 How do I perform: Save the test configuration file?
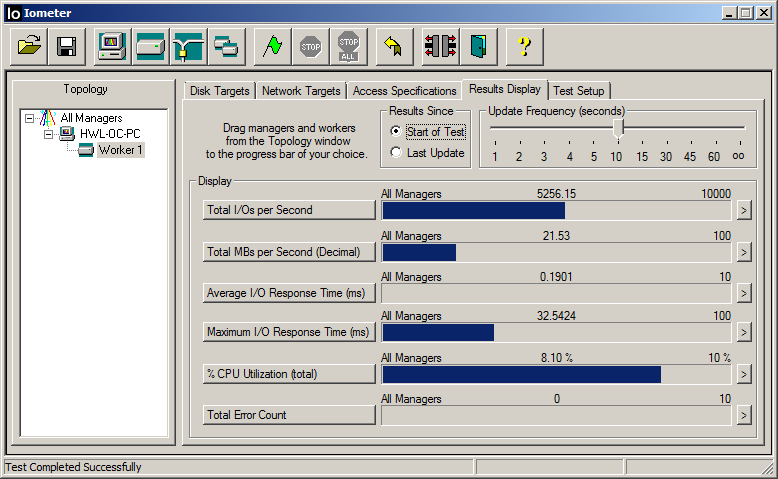tap(66, 47)
